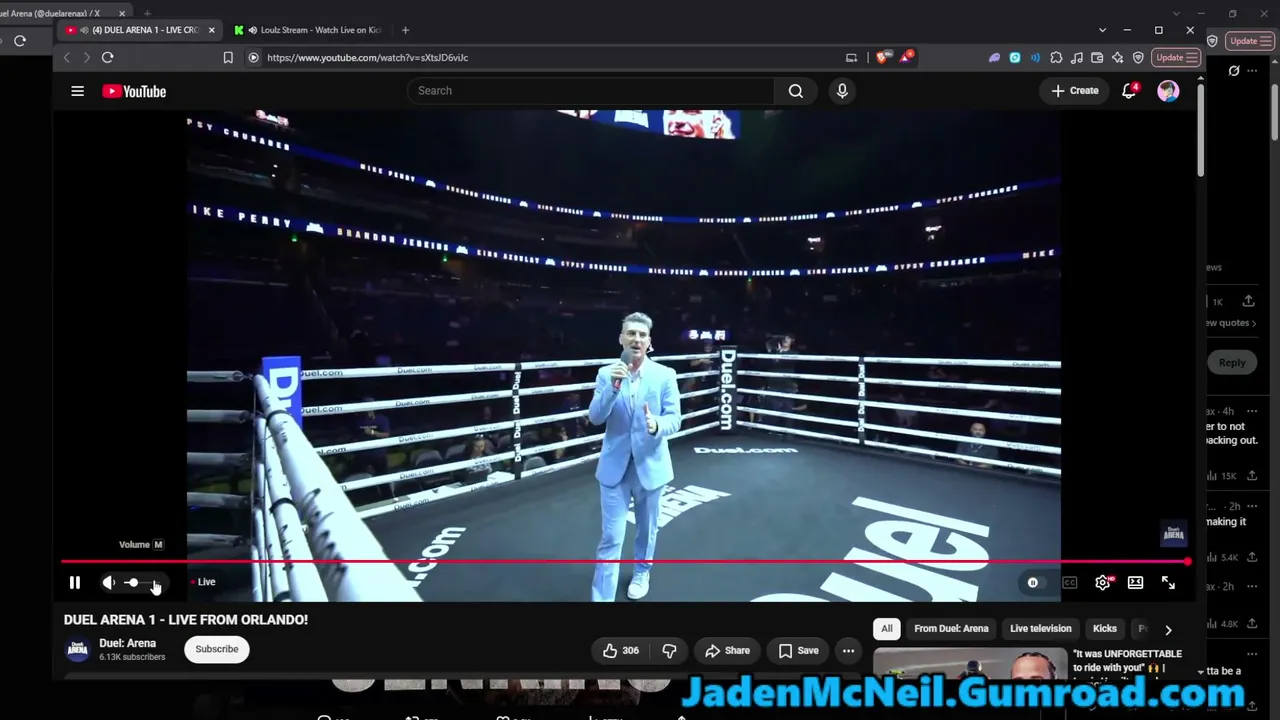Click the picture-in-picture address bar icon
1280x720 pixels.
coord(851,58)
